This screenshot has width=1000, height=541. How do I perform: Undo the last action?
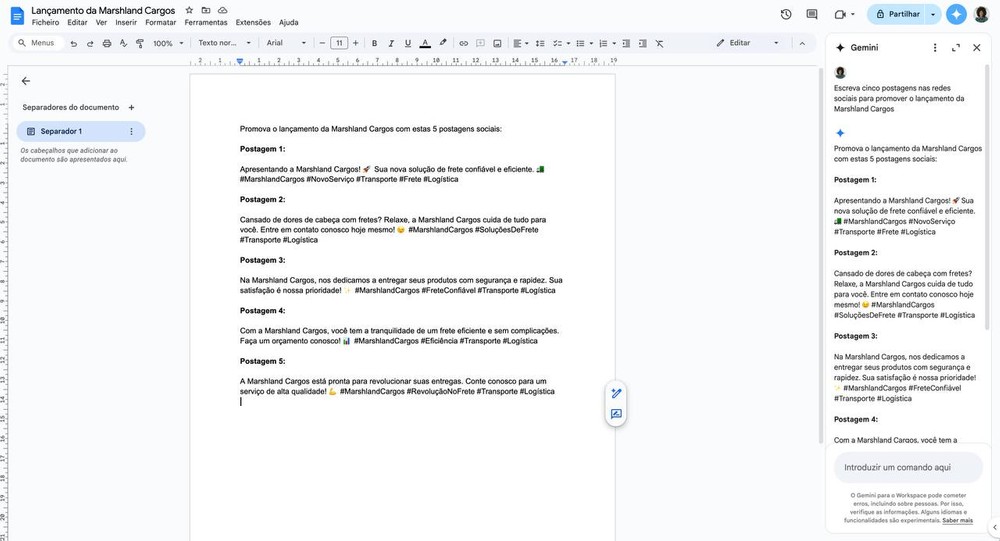click(x=73, y=43)
